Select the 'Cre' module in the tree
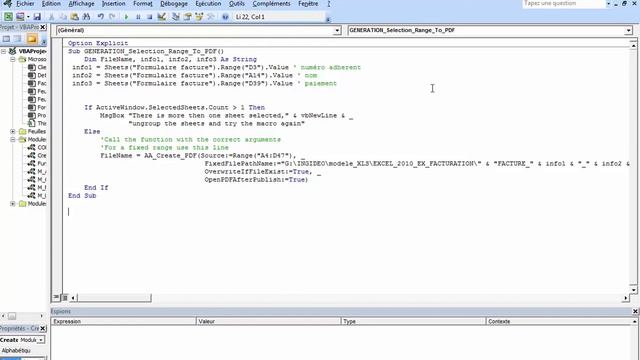This screenshot has height=360, width=640. [37, 156]
